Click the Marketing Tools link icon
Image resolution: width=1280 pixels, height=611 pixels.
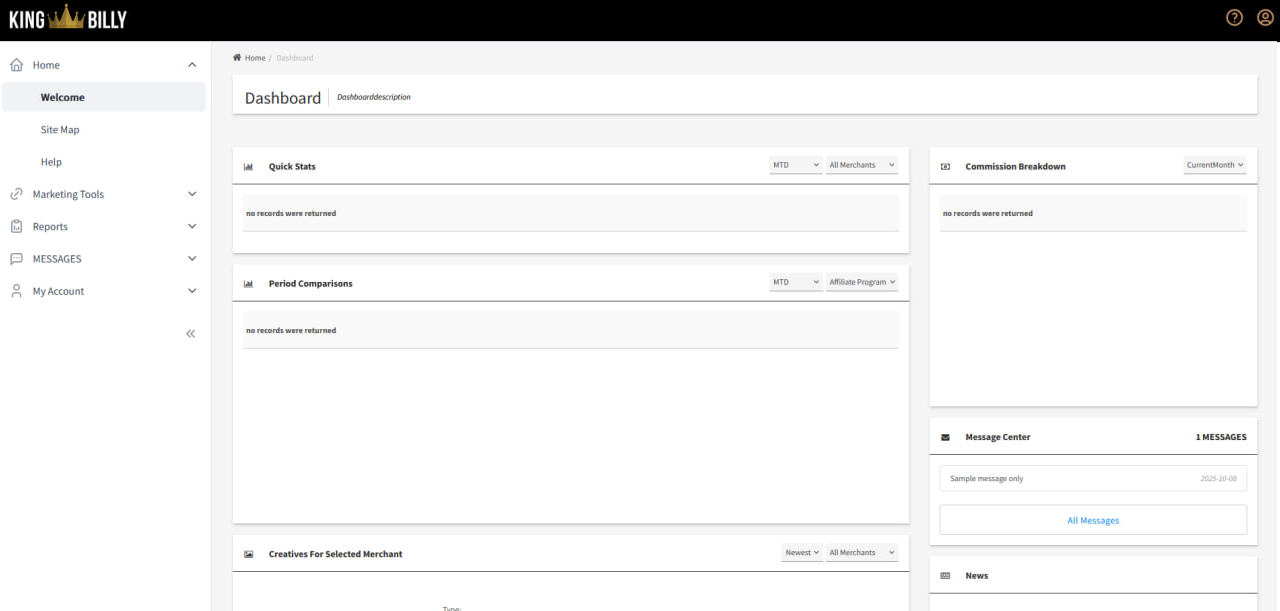16,194
